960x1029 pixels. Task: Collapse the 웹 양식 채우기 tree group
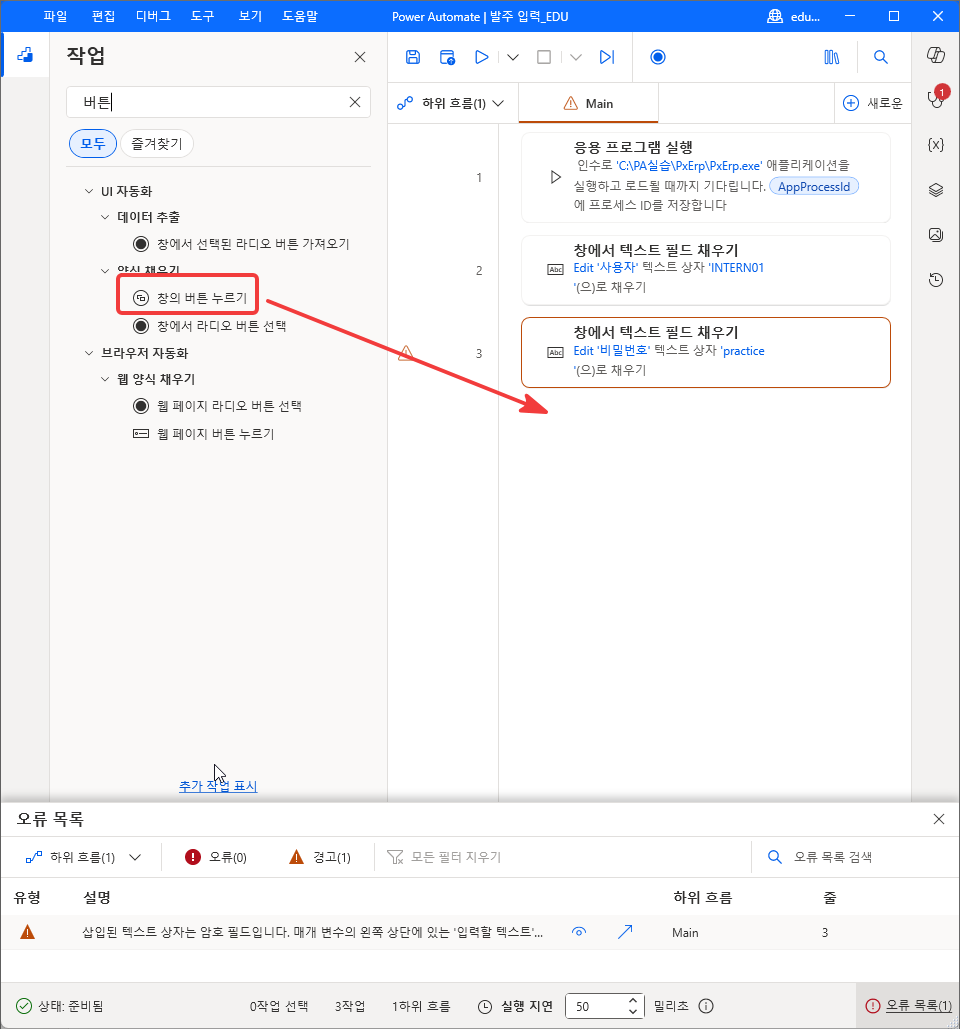pos(105,379)
